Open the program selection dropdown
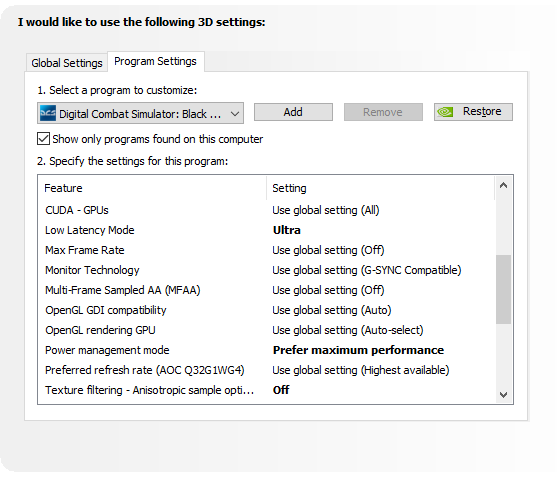Screen dimensions: 557x481 140,113
